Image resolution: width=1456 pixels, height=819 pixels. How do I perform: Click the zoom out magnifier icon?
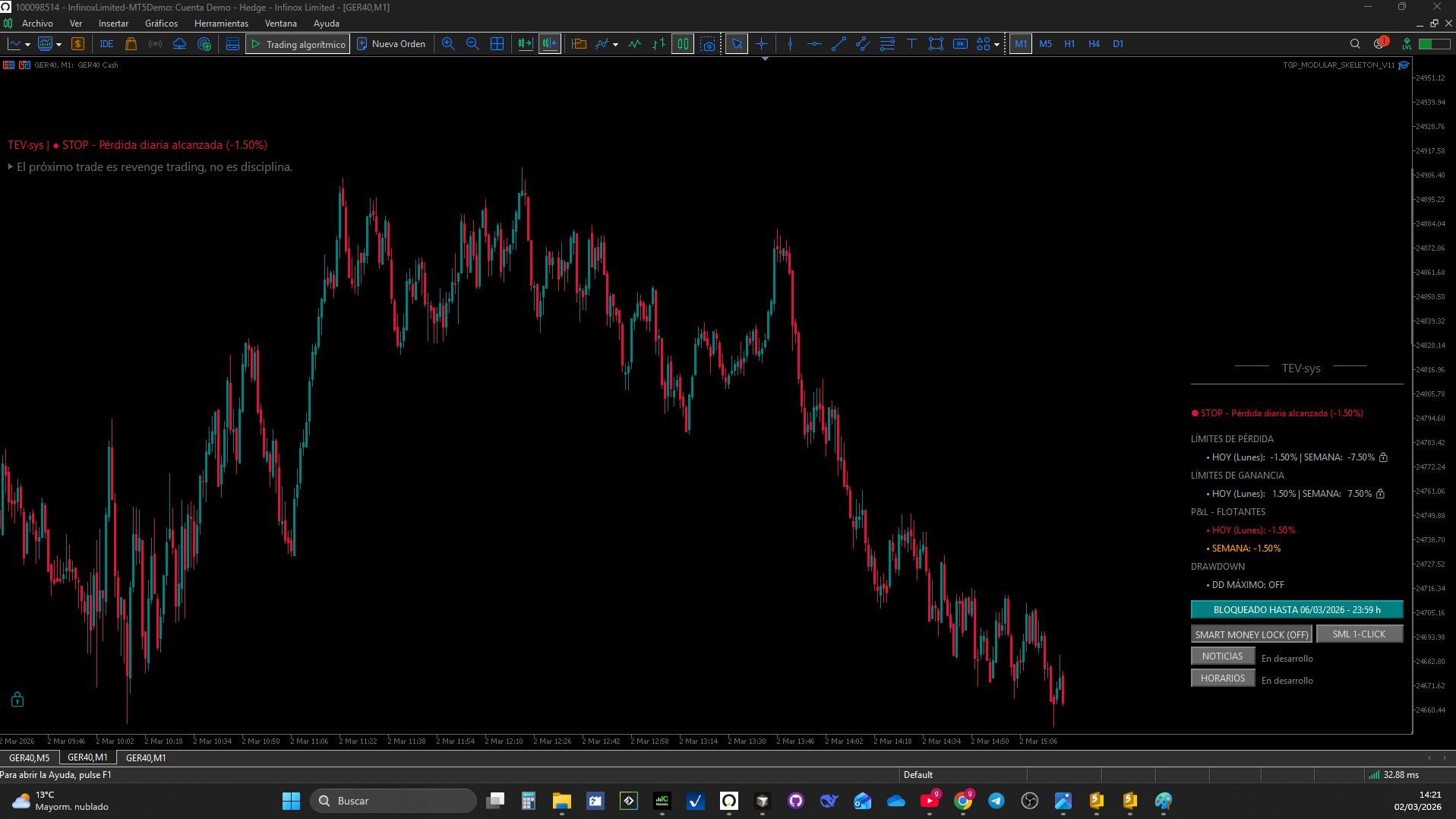472,44
